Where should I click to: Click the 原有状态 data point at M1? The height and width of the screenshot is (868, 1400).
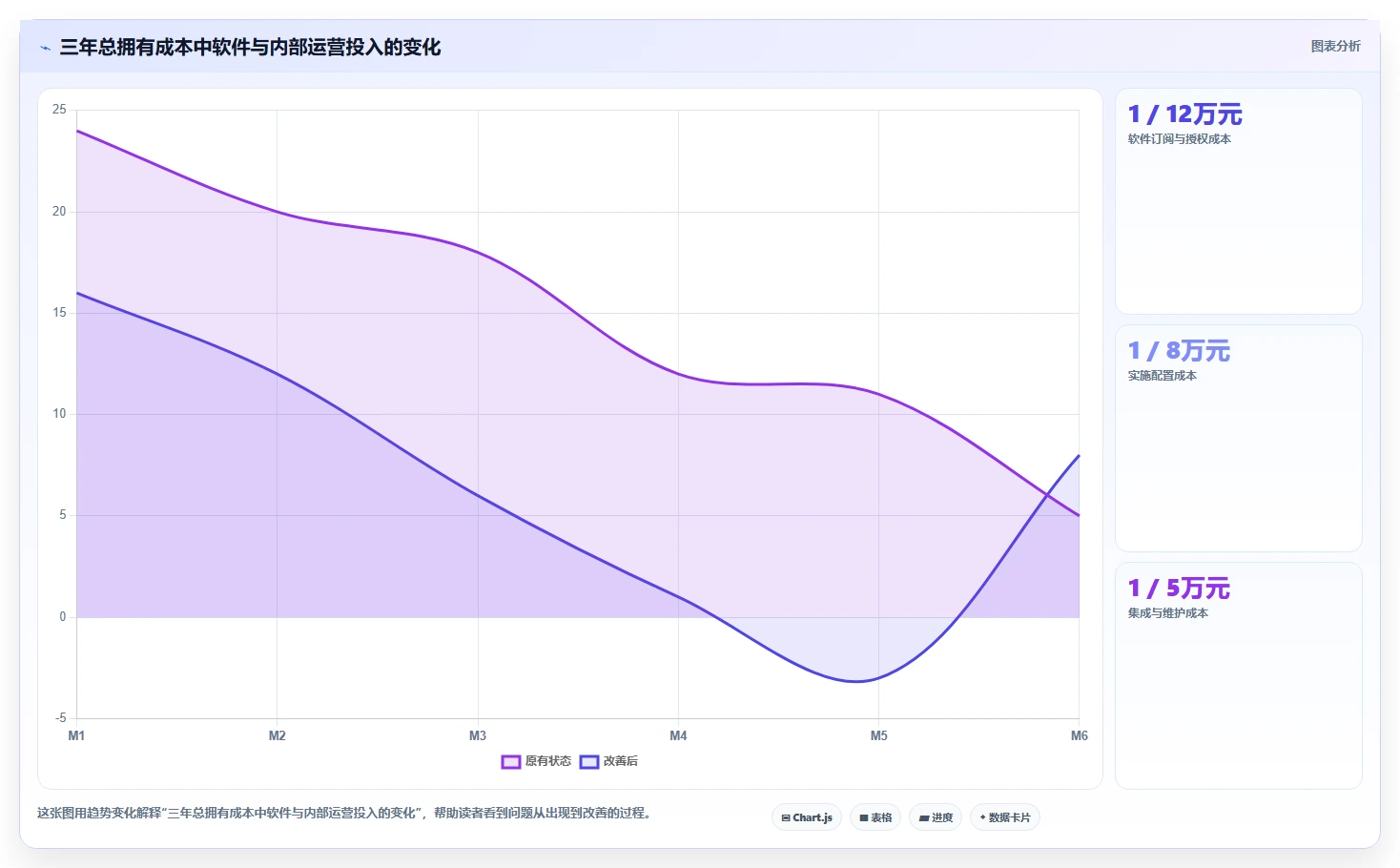[77, 131]
